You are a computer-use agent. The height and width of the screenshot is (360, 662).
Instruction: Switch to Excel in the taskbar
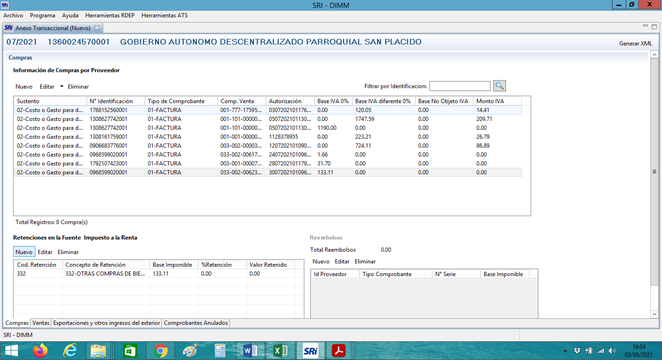pyautogui.click(x=280, y=351)
